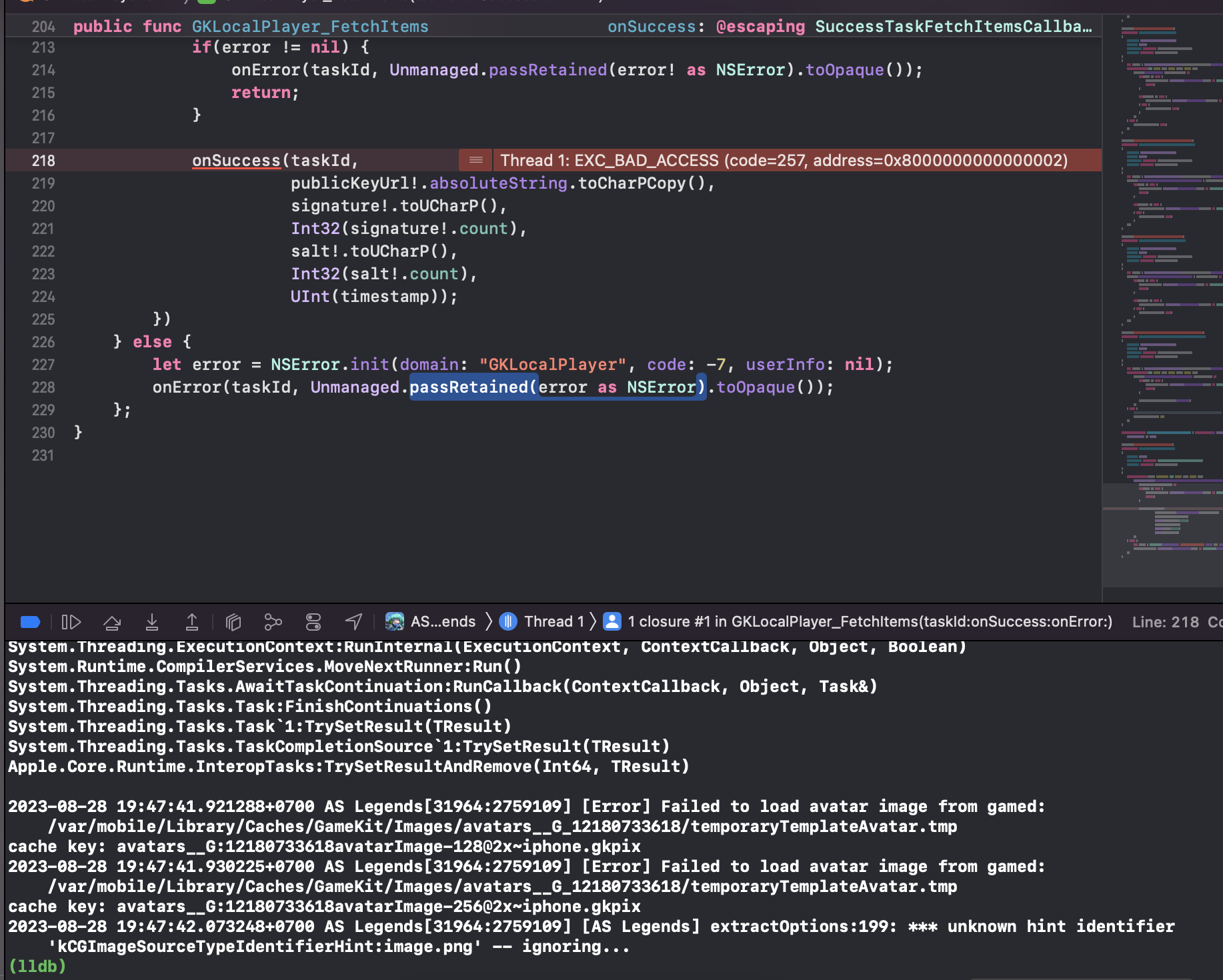Click the stack frame person icon
Viewport: 1223px width, 980px height.
[x=612, y=622]
